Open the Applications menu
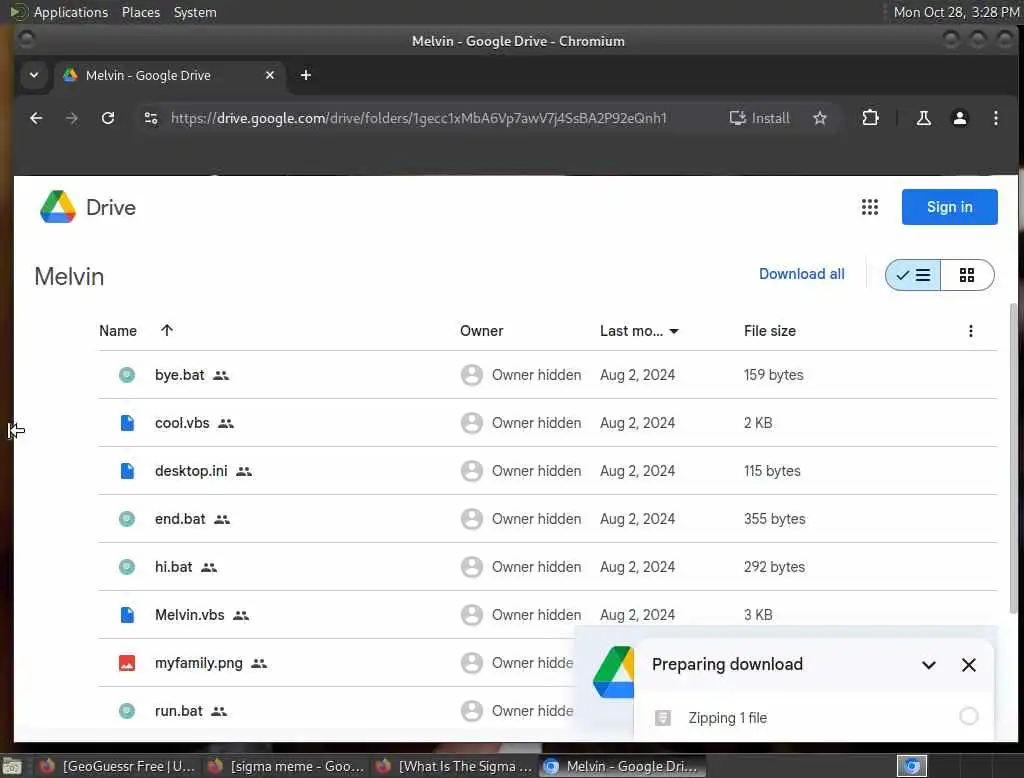This screenshot has width=1024, height=778. [71, 12]
